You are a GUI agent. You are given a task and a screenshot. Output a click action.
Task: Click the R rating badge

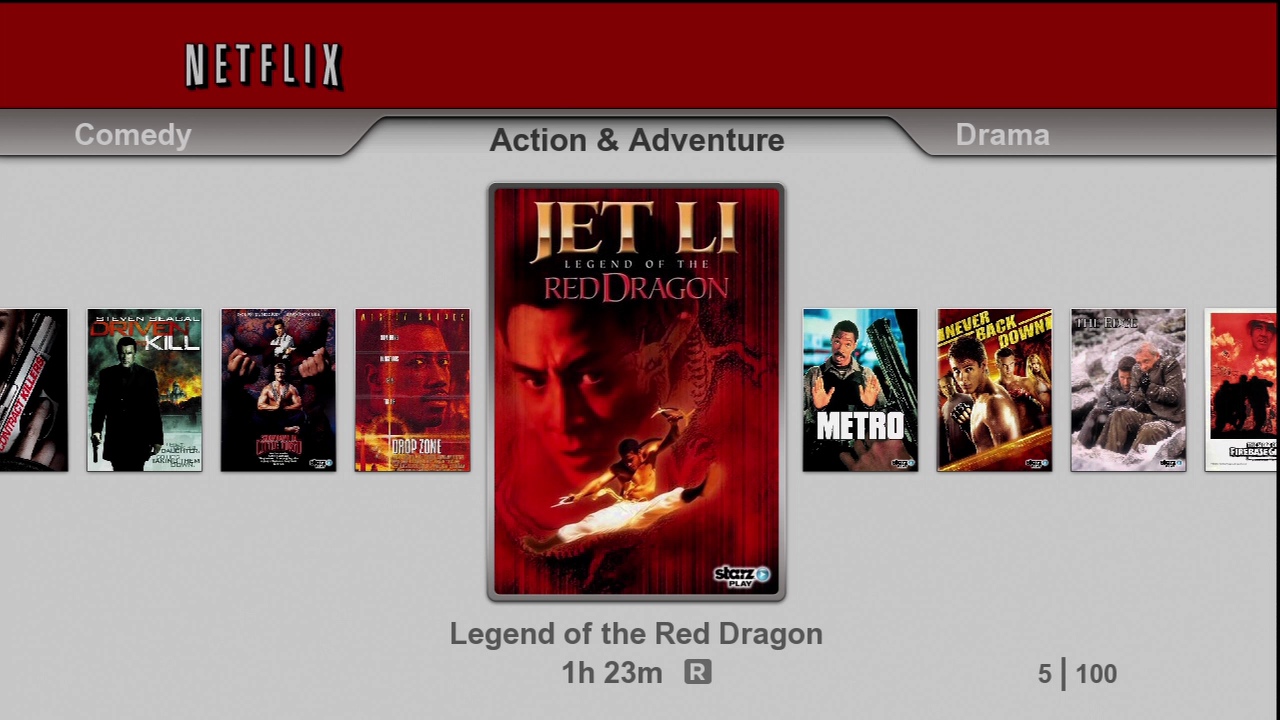point(698,672)
